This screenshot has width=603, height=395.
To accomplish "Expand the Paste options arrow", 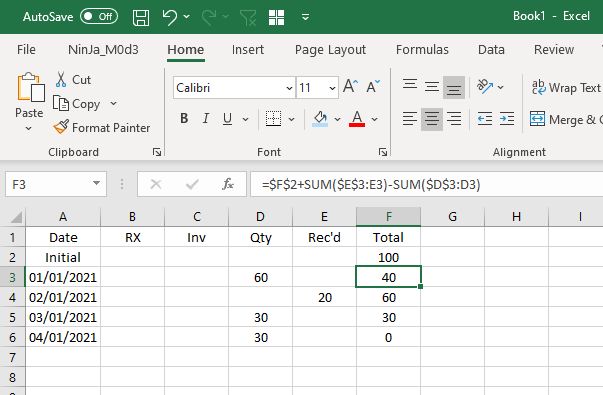I will point(29,128).
